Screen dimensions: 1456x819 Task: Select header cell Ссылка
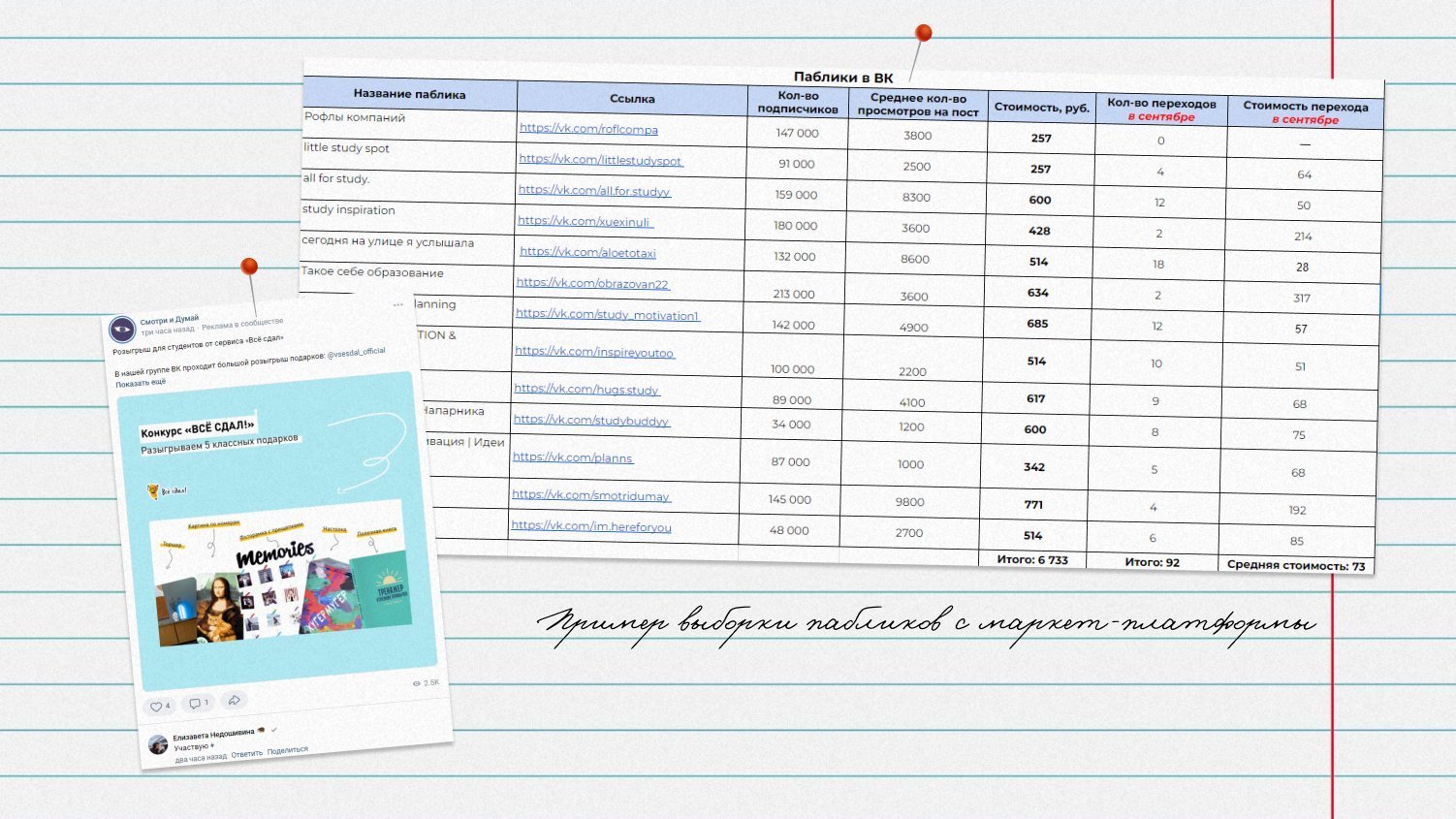(632, 99)
